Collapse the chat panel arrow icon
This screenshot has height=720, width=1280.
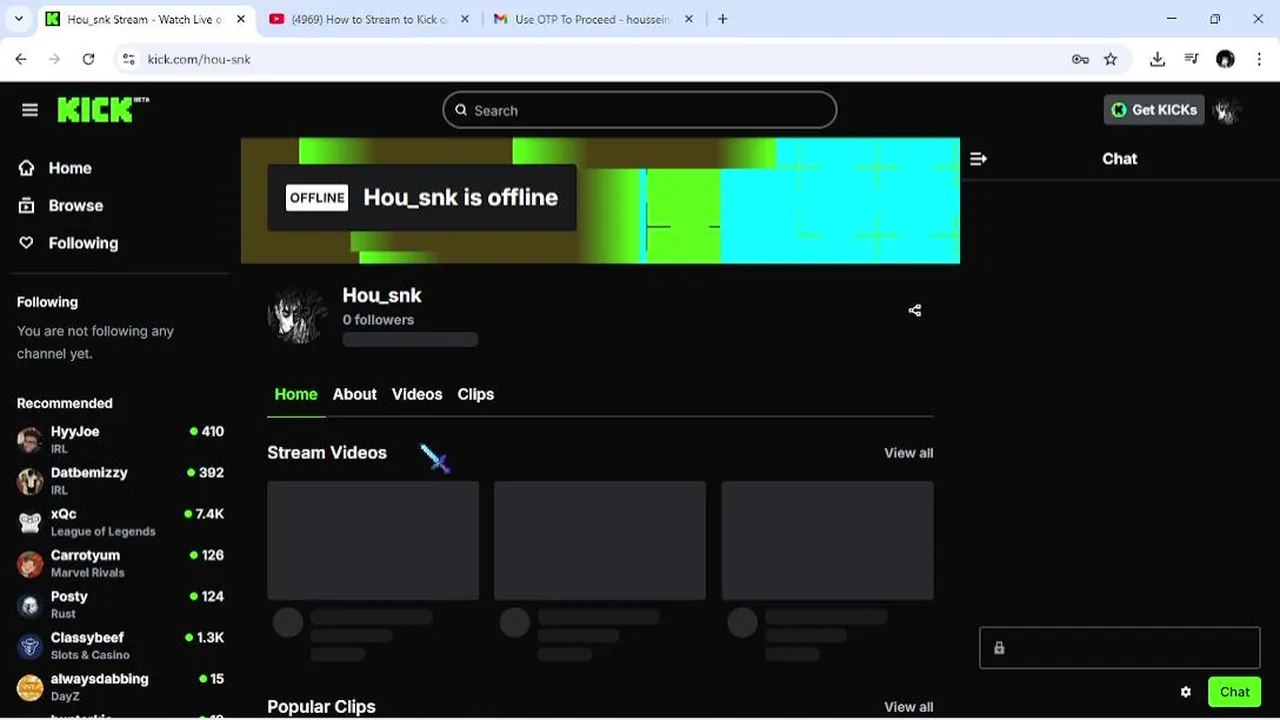pos(978,159)
